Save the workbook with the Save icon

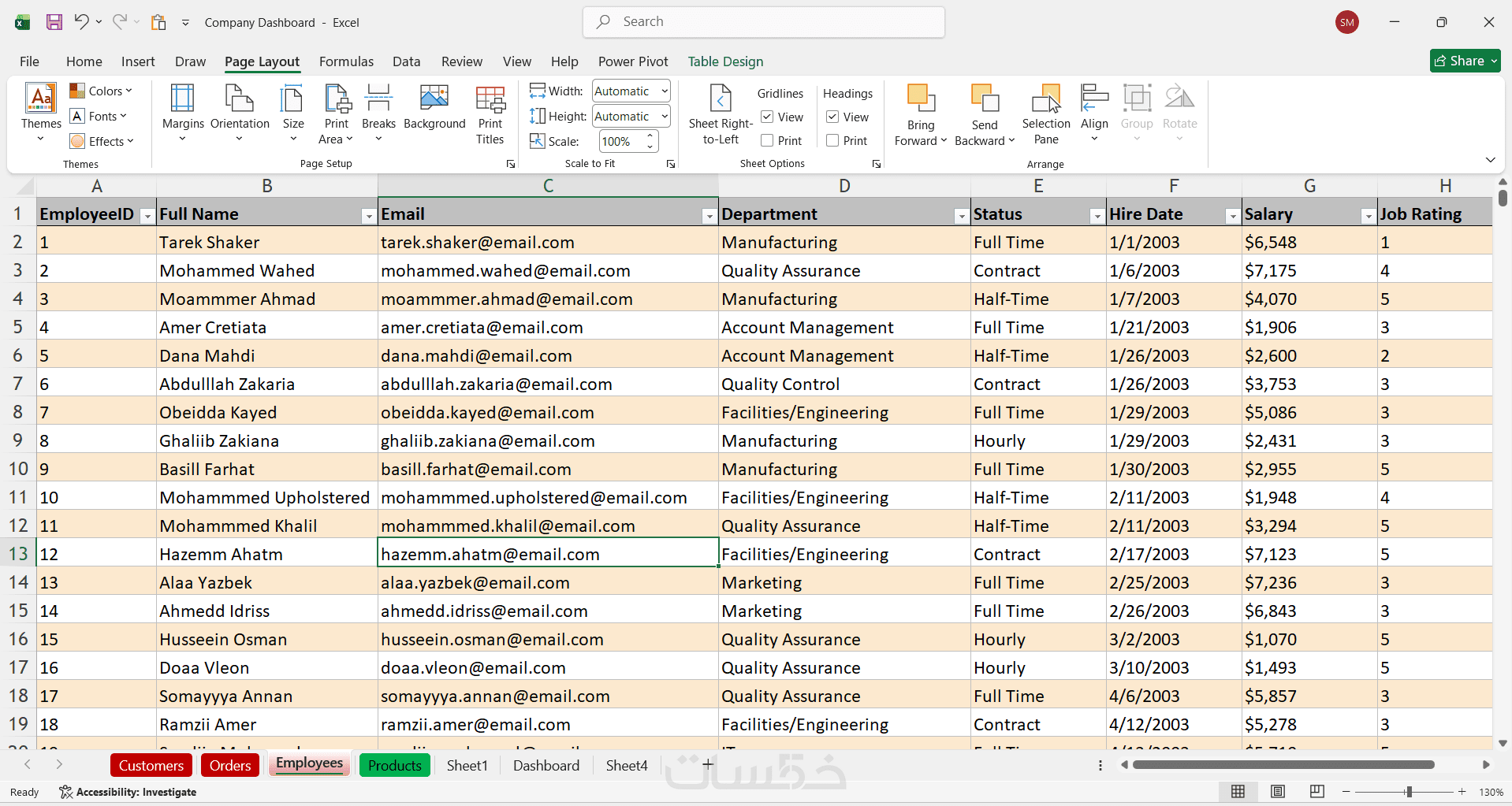[54, 22]
